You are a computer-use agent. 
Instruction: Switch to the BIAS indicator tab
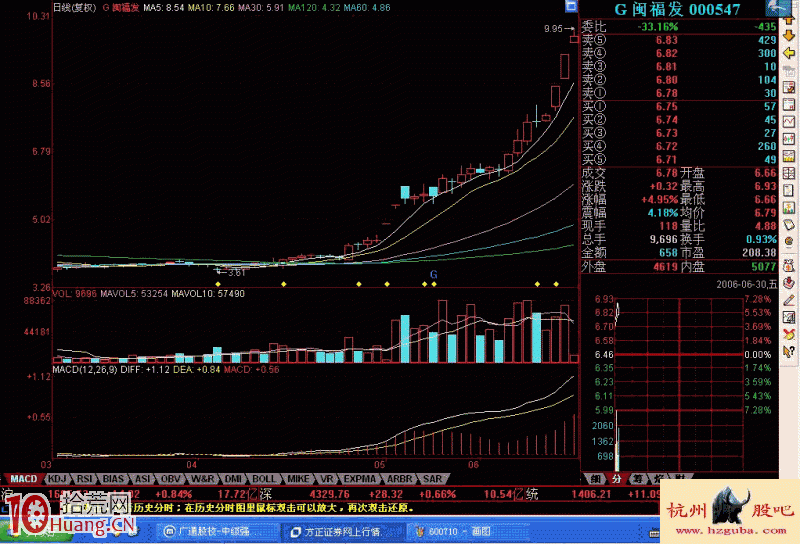tap(113, 479)
